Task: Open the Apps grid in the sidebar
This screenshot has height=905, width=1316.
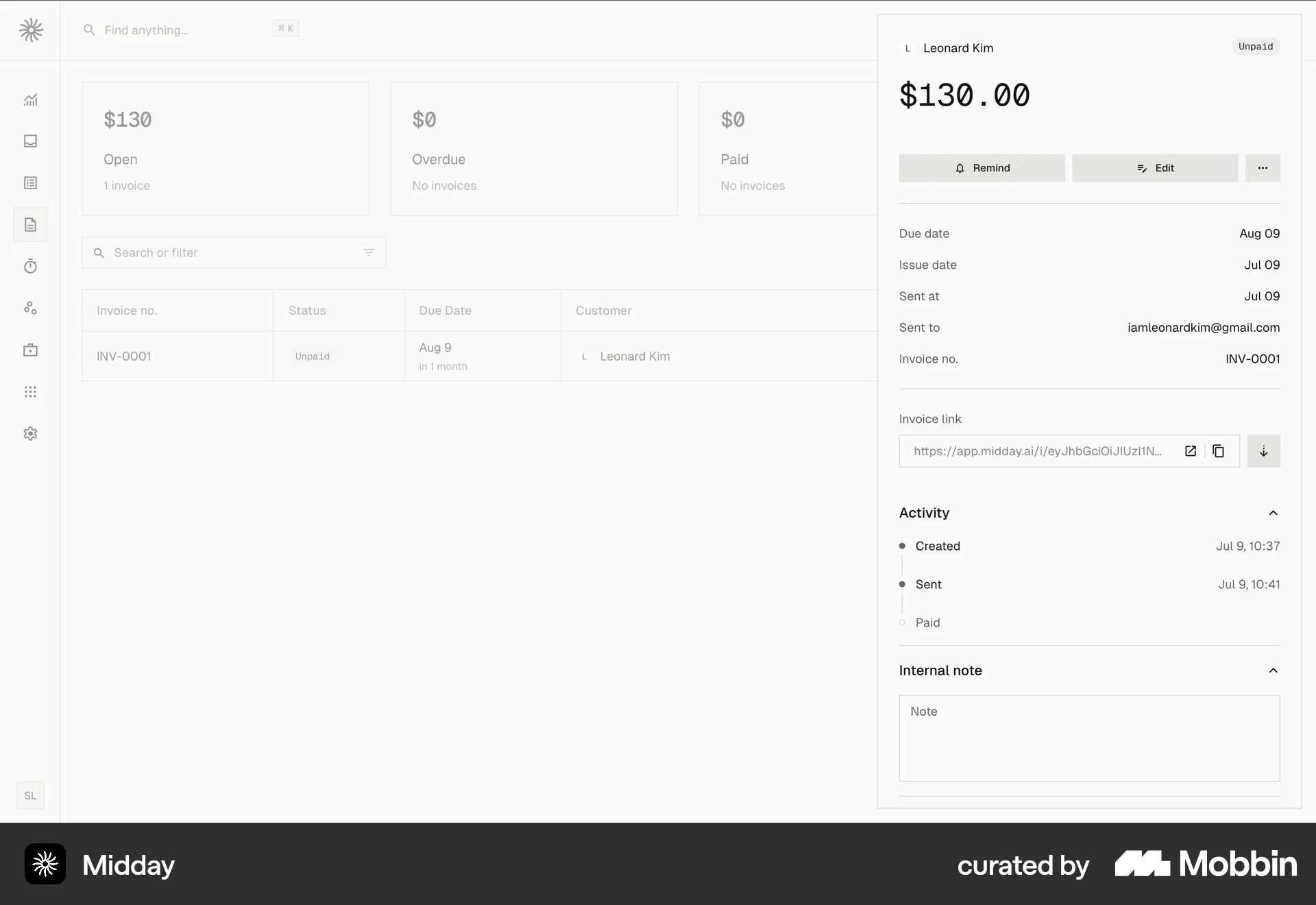Action: [x=30, y=391]
